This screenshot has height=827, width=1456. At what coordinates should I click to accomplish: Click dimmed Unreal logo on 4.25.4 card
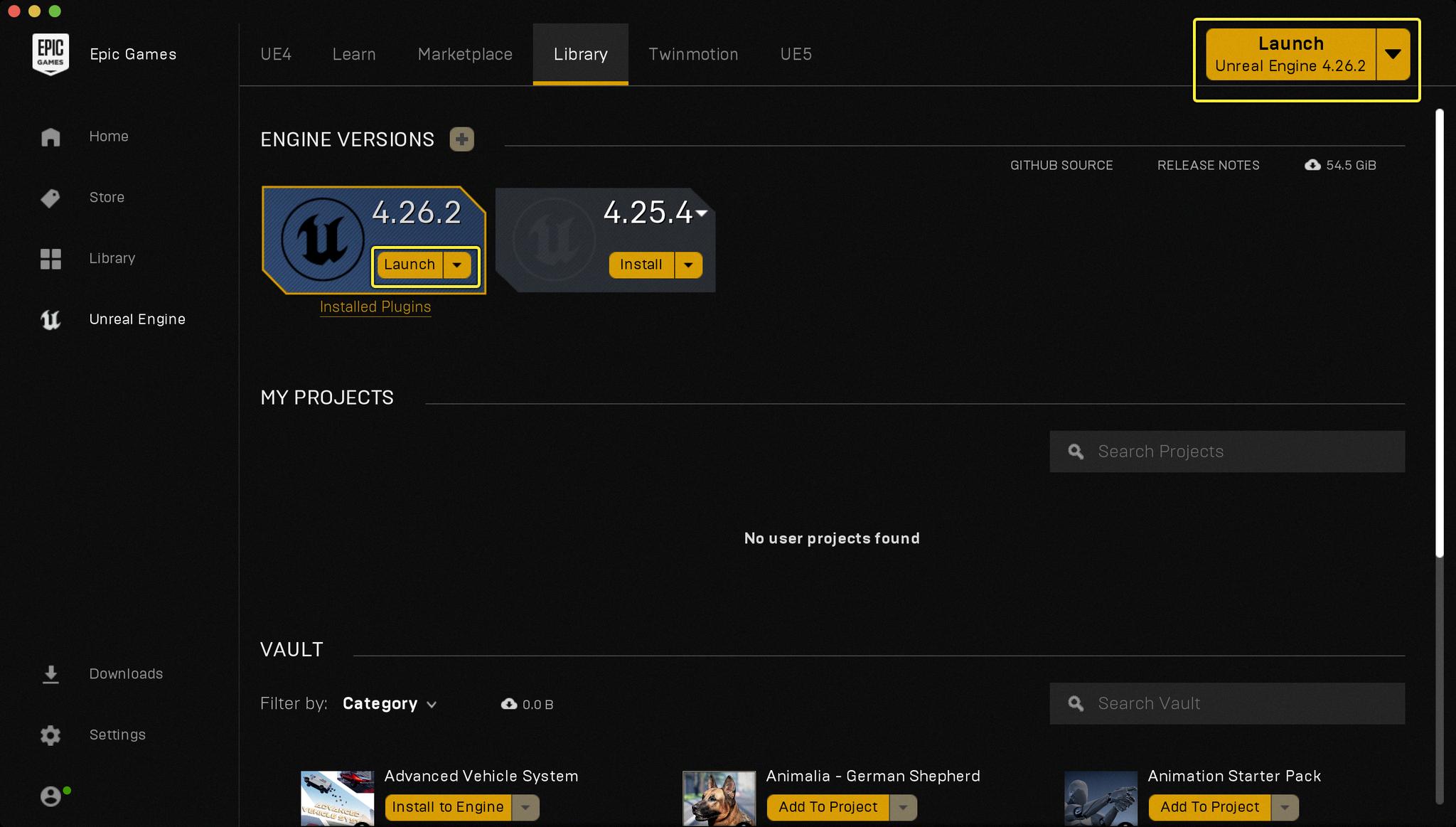554,240
